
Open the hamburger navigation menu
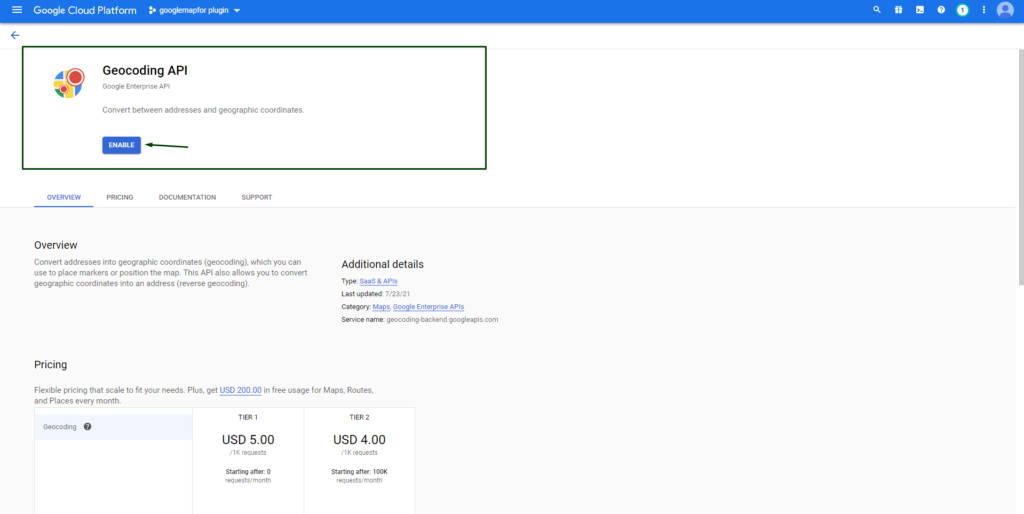[x=16, y=10]
